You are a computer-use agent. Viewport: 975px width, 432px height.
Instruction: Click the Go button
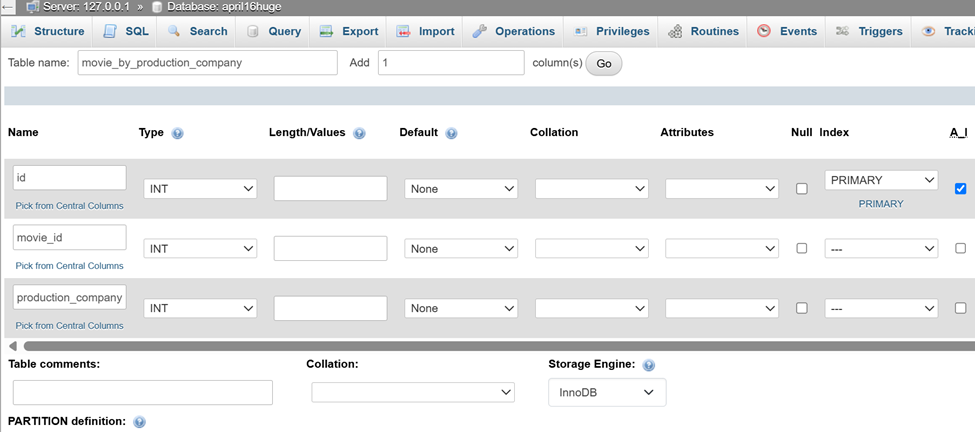click(604, 63)
